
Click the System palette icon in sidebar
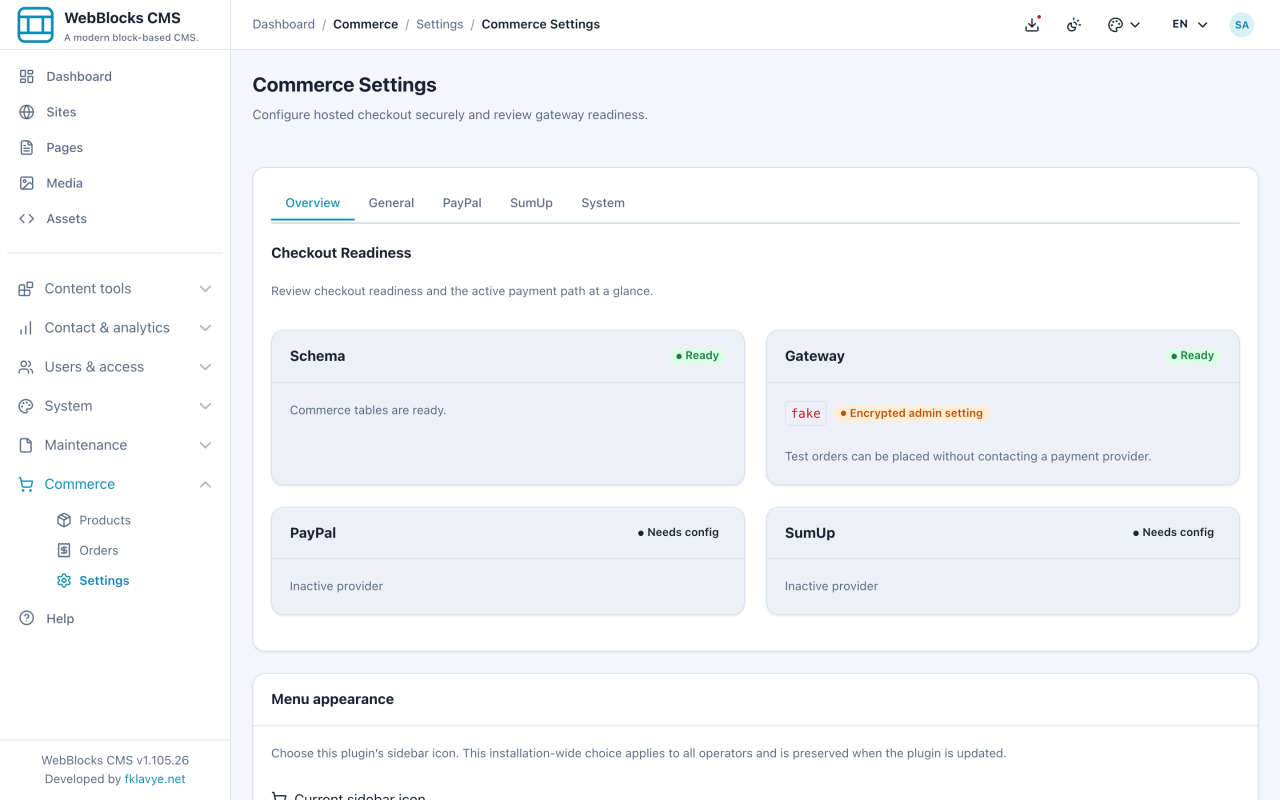26,406
